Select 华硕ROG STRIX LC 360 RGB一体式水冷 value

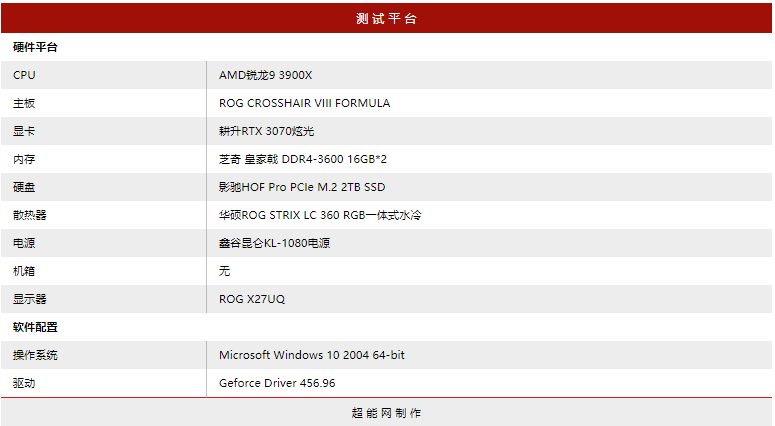(320, 215)
